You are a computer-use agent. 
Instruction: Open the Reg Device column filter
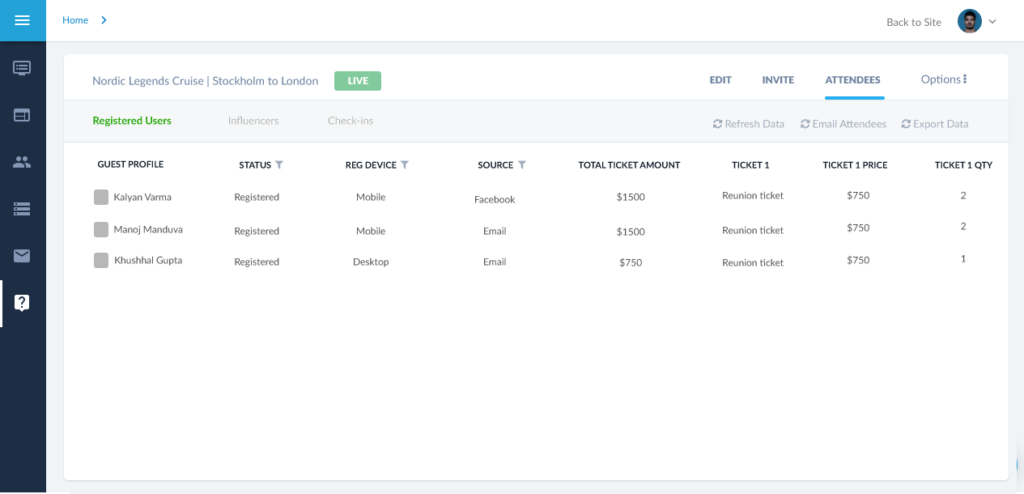[405, 165]
